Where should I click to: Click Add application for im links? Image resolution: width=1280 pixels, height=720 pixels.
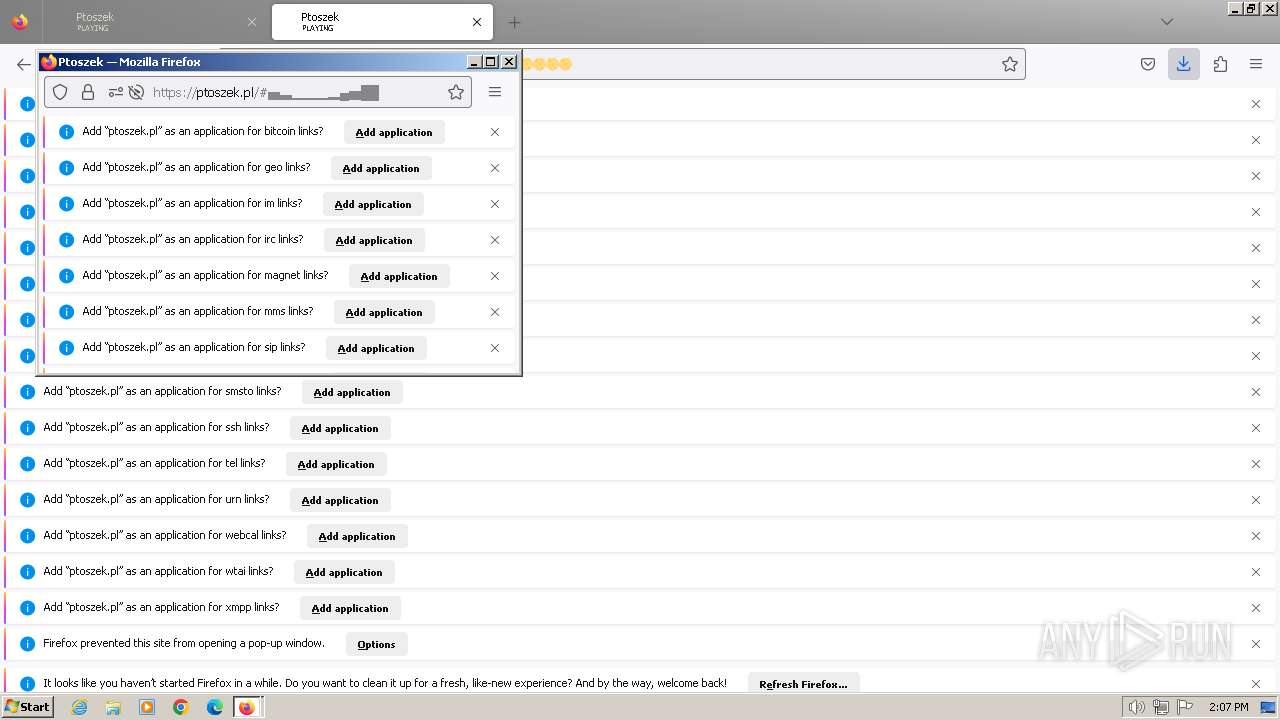tap(373, 204)
